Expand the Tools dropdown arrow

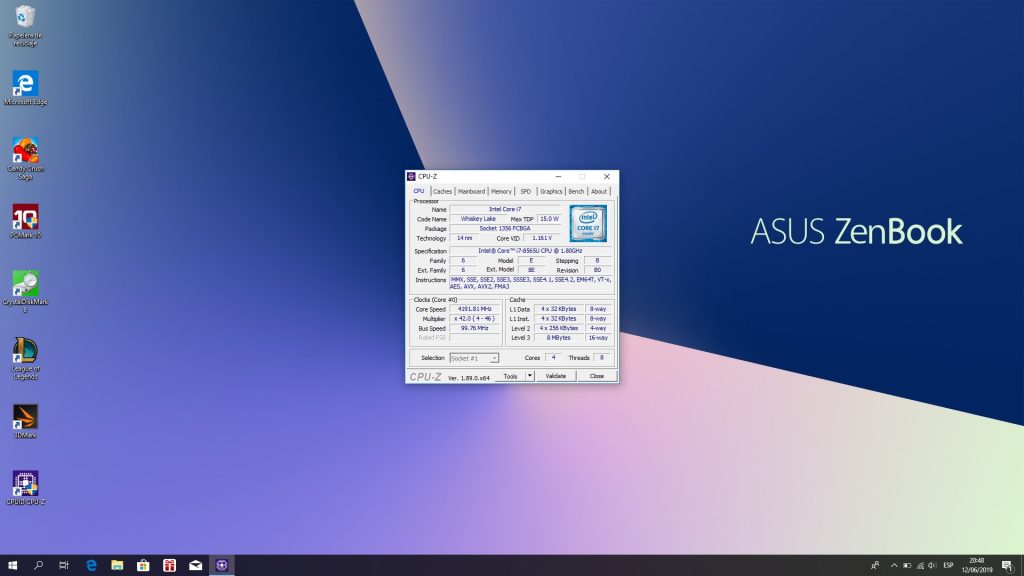coord(530,376)
